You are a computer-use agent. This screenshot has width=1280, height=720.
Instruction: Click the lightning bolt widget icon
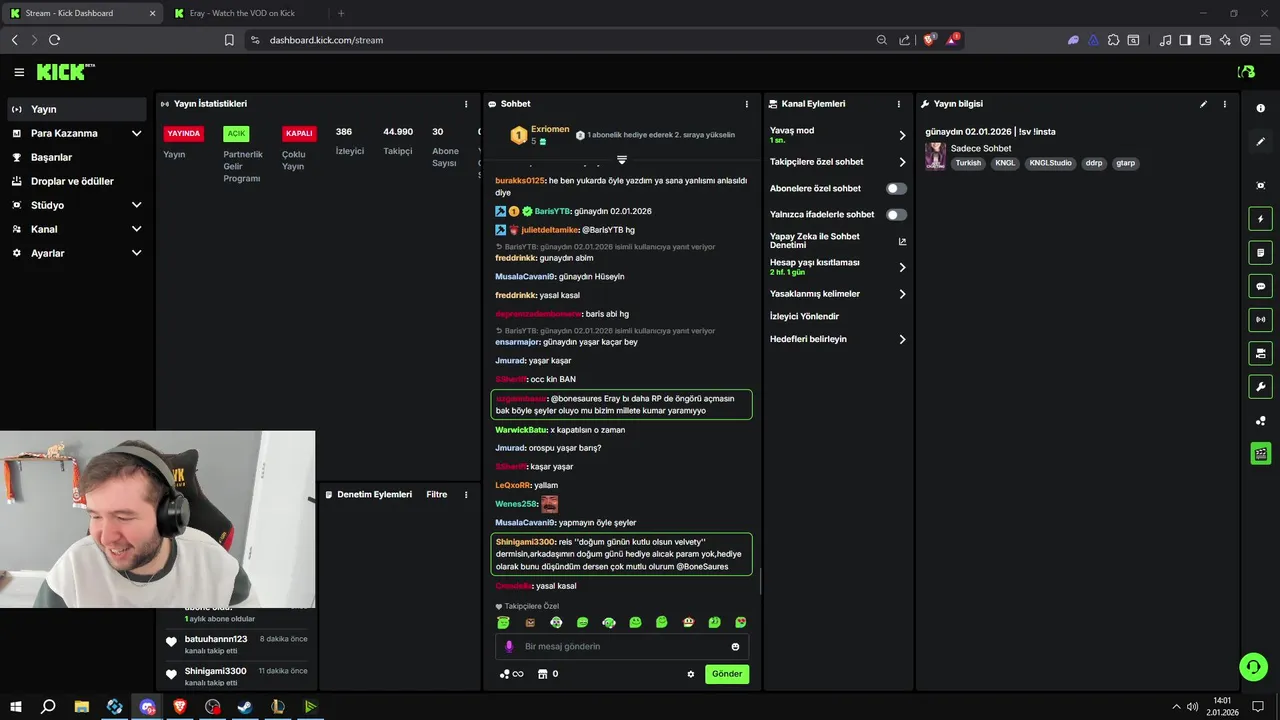(x=1260, y=219)
